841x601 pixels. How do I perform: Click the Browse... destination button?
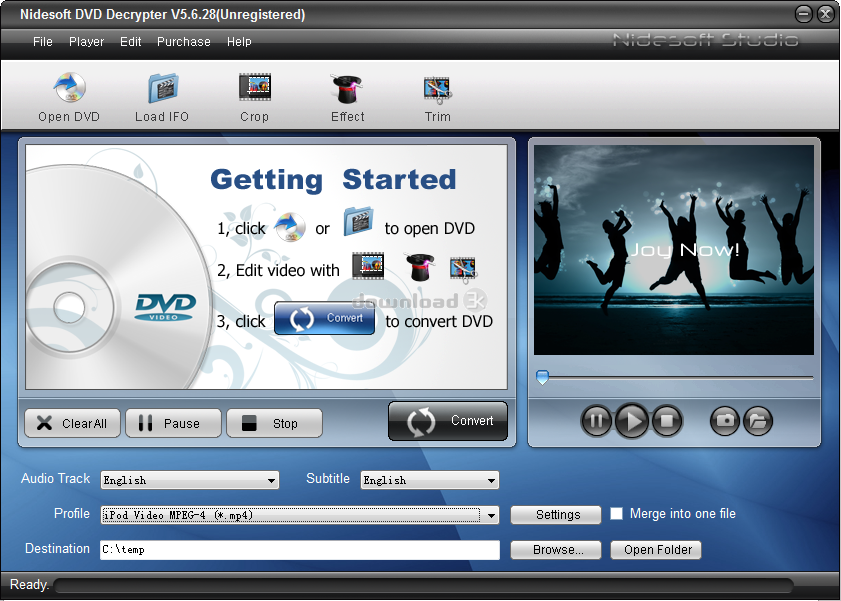(x=556, y=550)
